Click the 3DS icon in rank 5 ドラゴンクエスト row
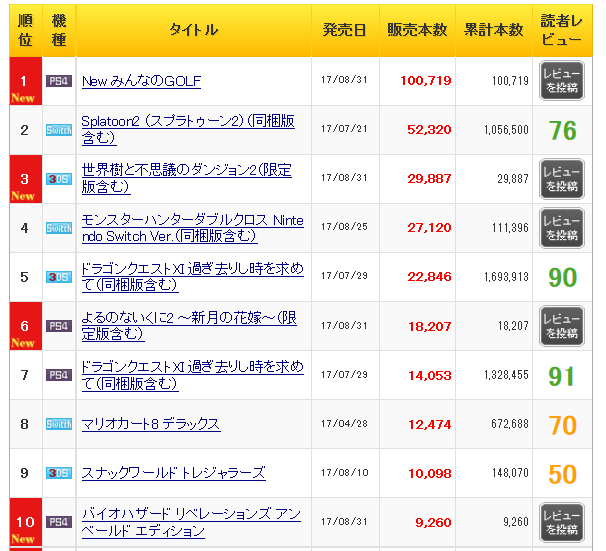This screenshot has width=606, height=551. pyautogui.click(x=59, y=277)
